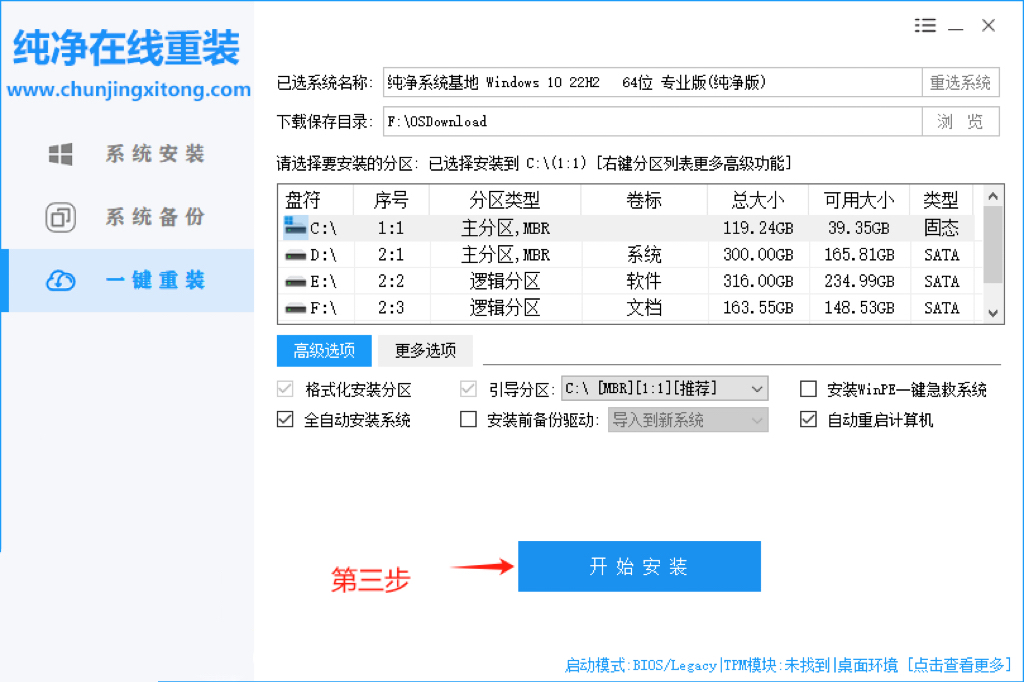Screen dimensions: 1024x682
Task: Click the 软件 volume label cell
Action: (x=644, y=281)
